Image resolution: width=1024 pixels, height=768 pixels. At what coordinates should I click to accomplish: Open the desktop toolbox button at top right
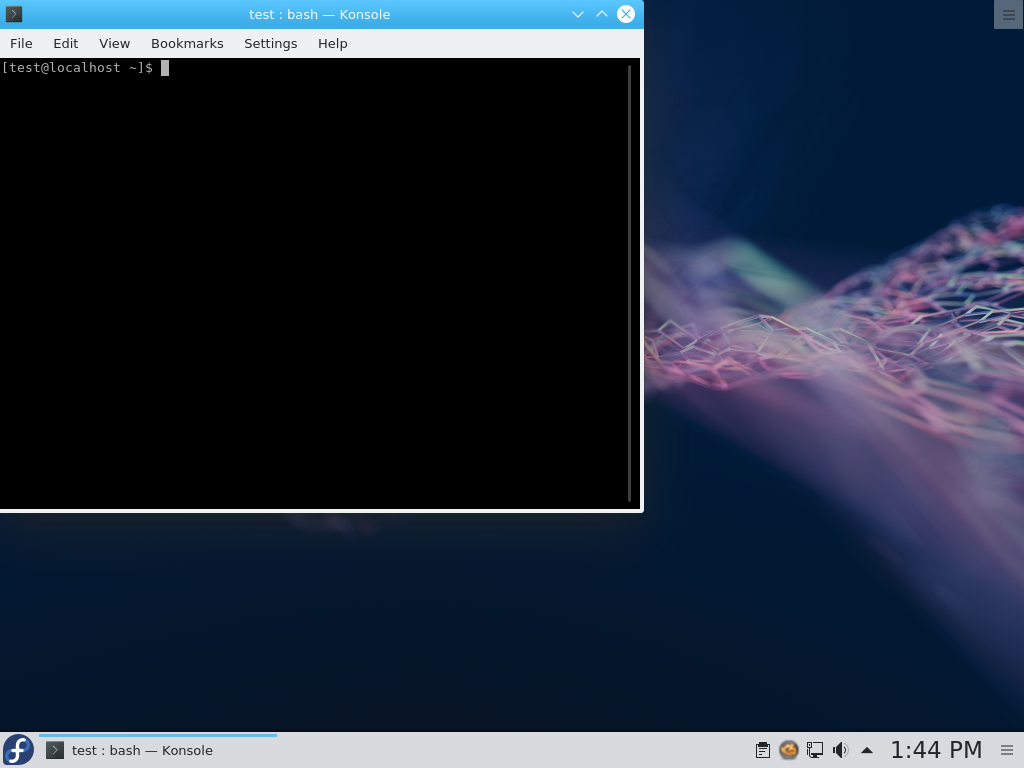[x=1008, y=14]
